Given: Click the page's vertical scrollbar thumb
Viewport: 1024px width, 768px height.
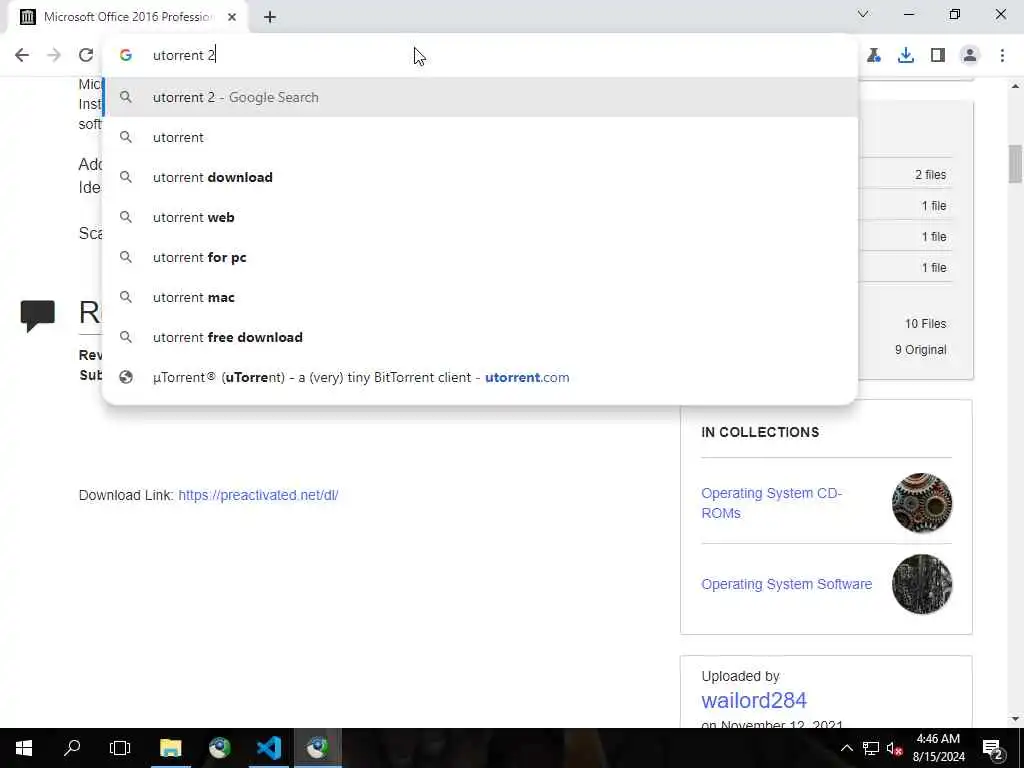Looking at the screenshot, I should pyautogui.click(x=1015, y=164).
